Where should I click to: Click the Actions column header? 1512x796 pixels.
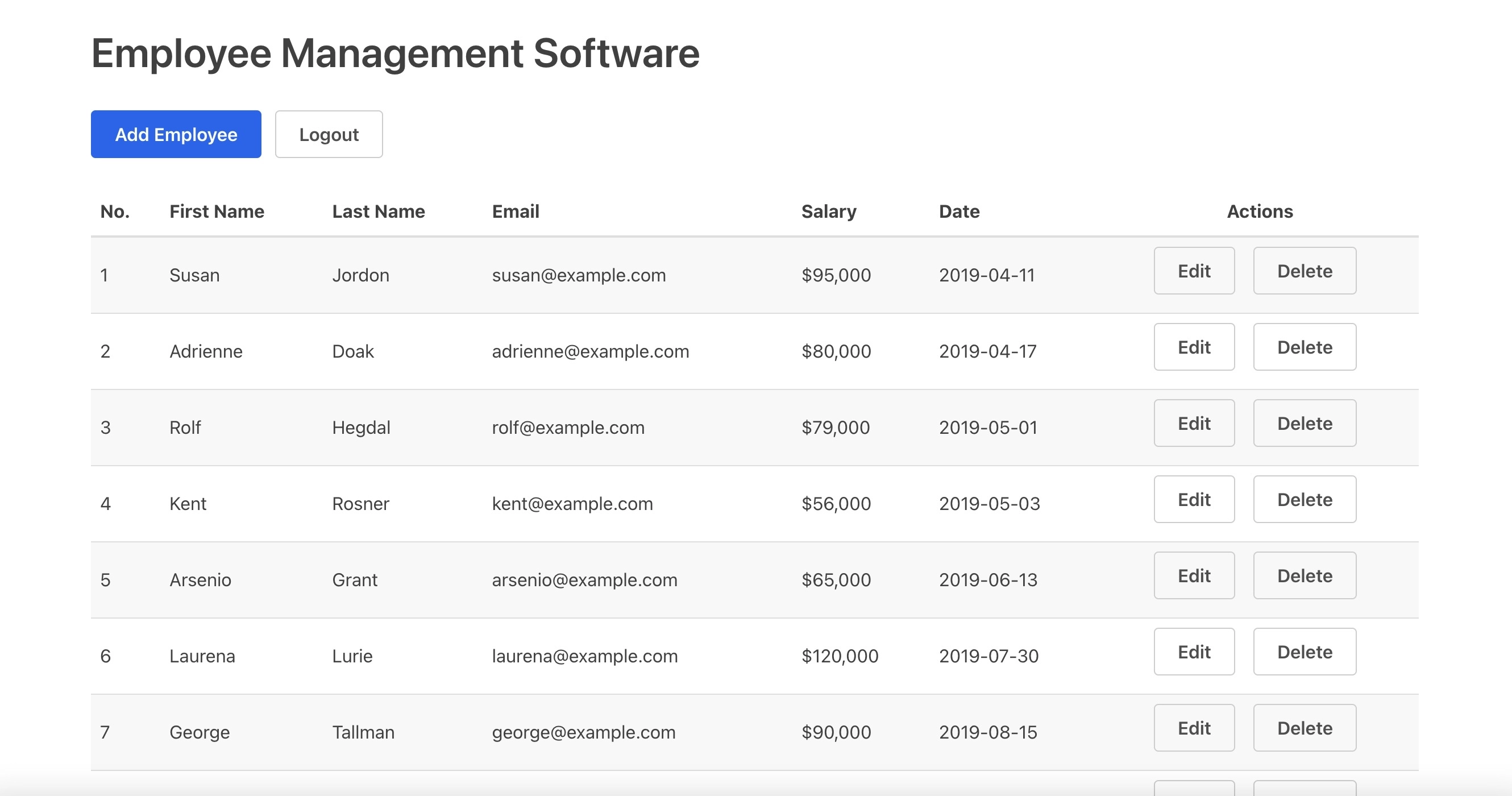coord(1260,211)
